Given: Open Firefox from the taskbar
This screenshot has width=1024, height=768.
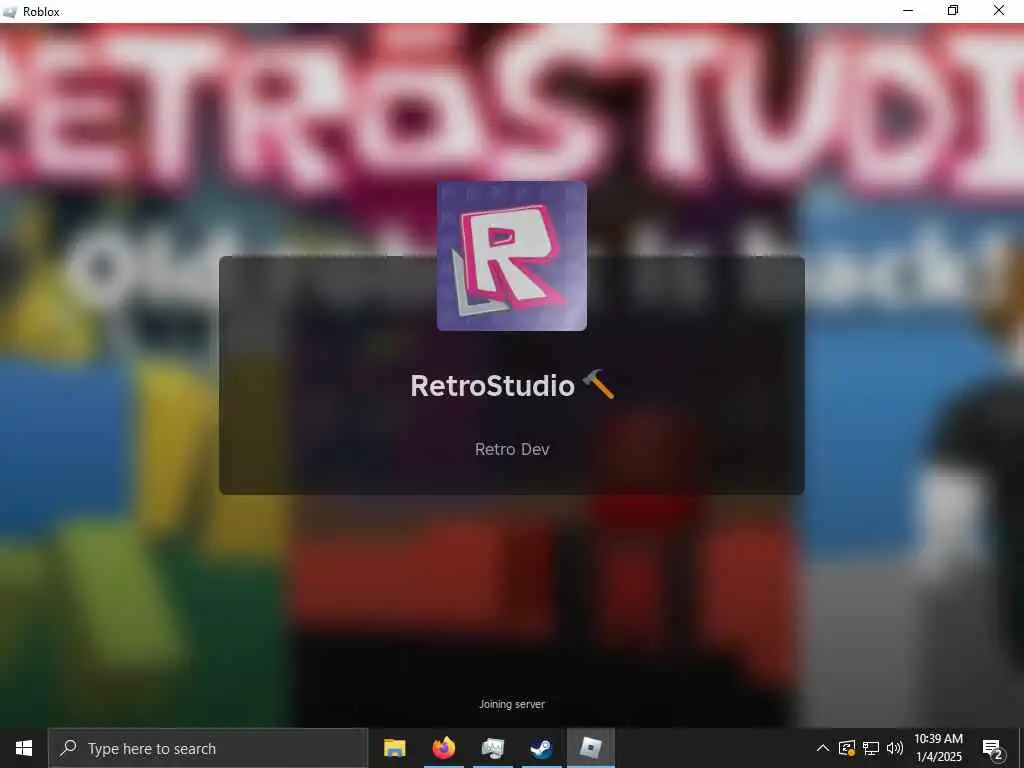Looking at the screenshot, I should pos(443,748).
